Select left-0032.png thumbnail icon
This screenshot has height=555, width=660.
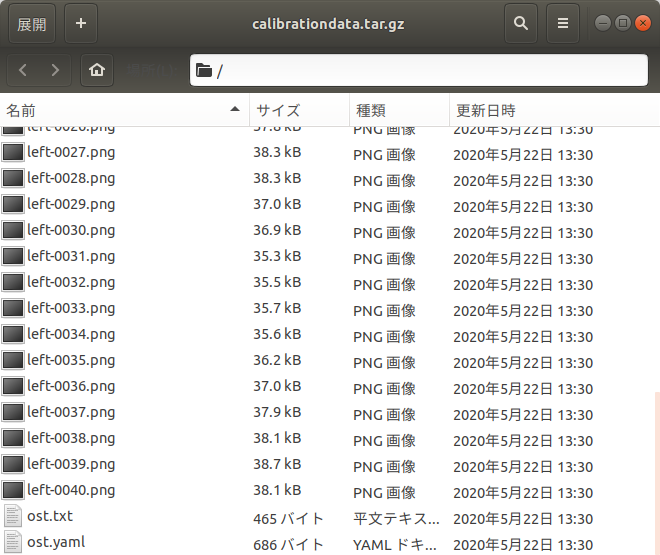pyautogui.click(x=13, y=282)
